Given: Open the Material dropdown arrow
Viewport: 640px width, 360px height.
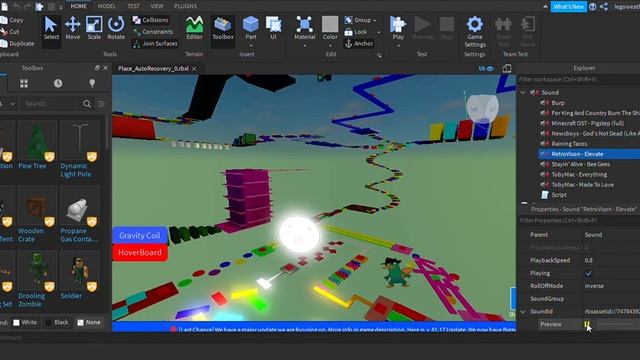Looking at the screenshot, I should 304,46.
